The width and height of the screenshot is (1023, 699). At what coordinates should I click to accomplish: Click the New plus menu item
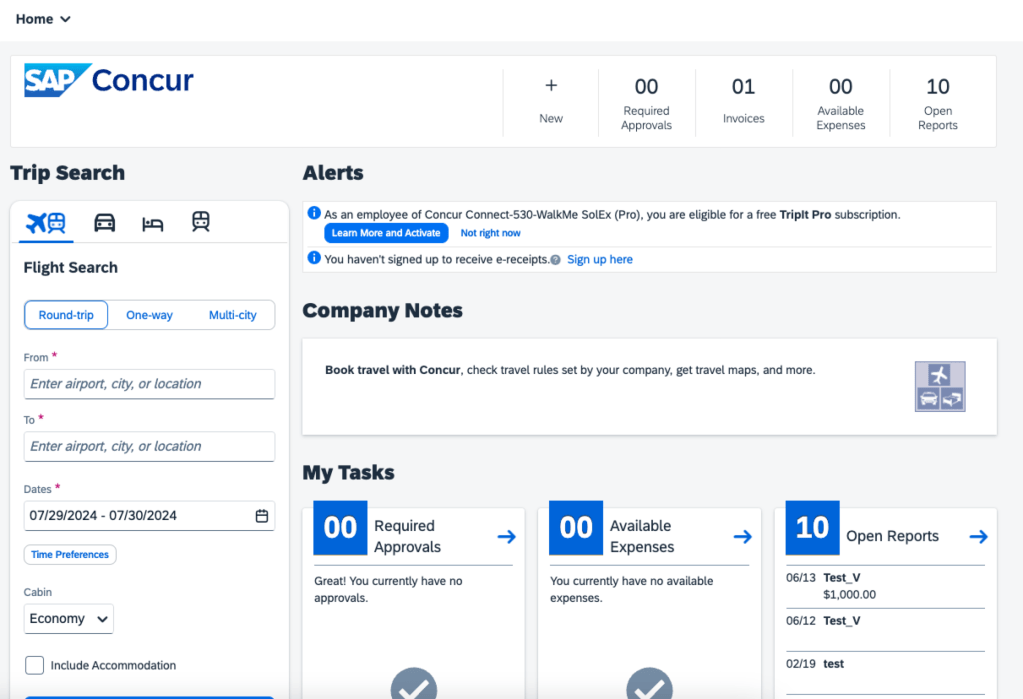(551, 101)
